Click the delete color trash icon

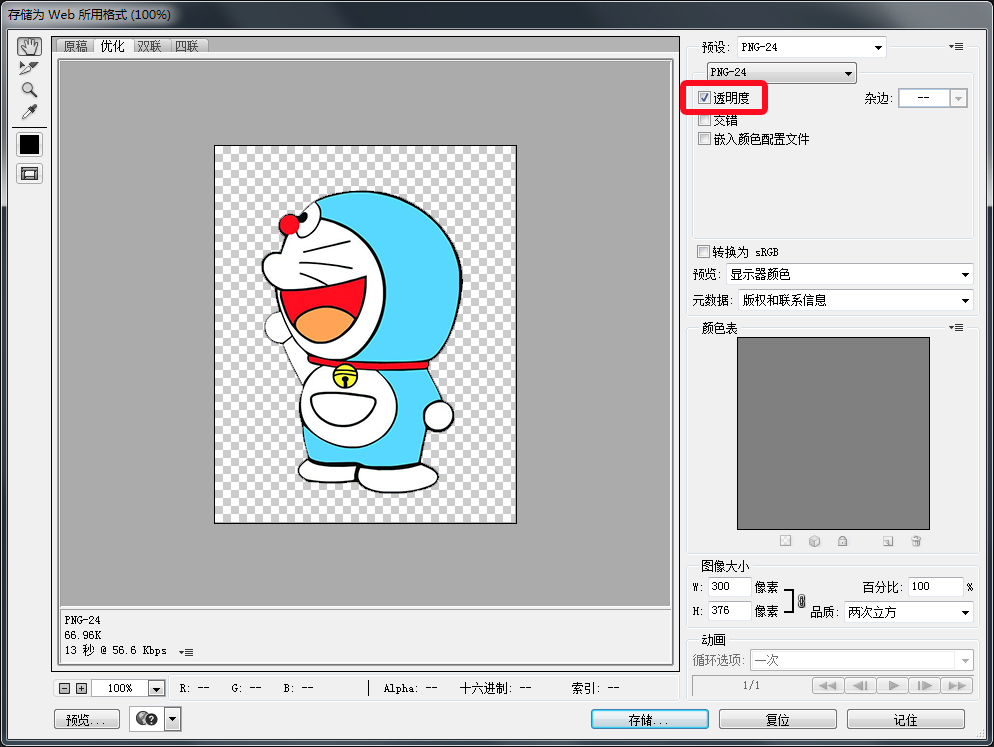click(916, 541)
